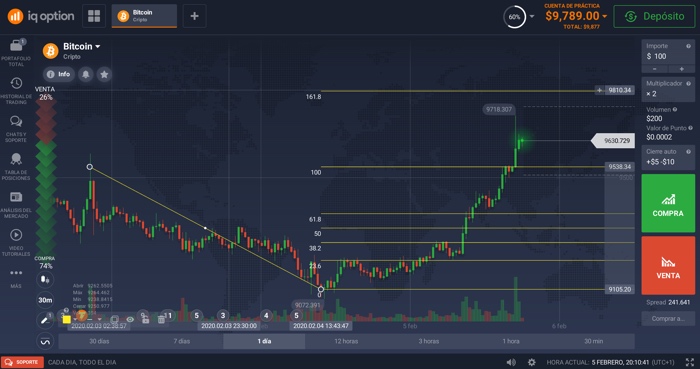700x369 pixels.
Task: Select the 12 horas time range
Action: coord(346,341)
